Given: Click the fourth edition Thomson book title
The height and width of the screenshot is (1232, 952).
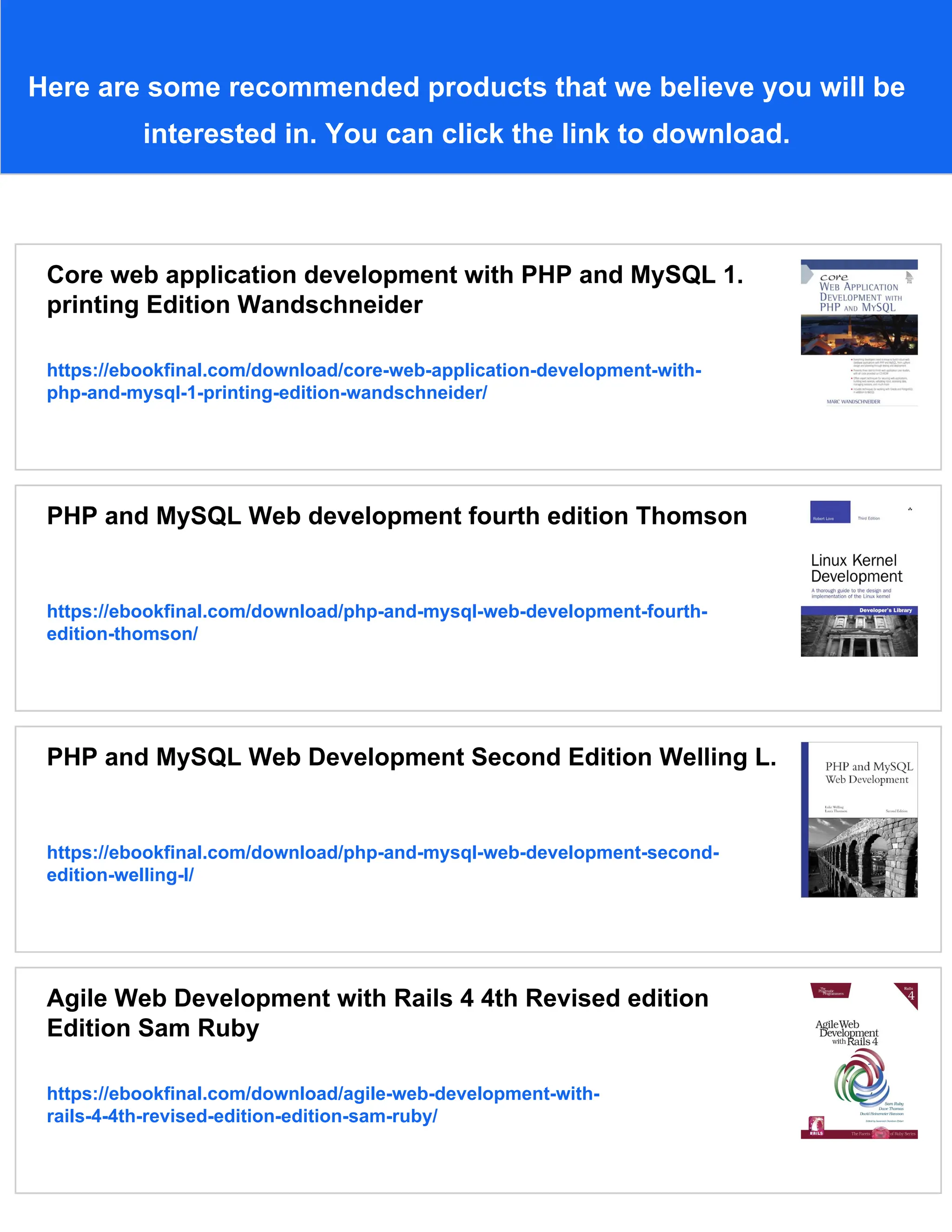Looking at the screenshot, I should pos(397,516).
